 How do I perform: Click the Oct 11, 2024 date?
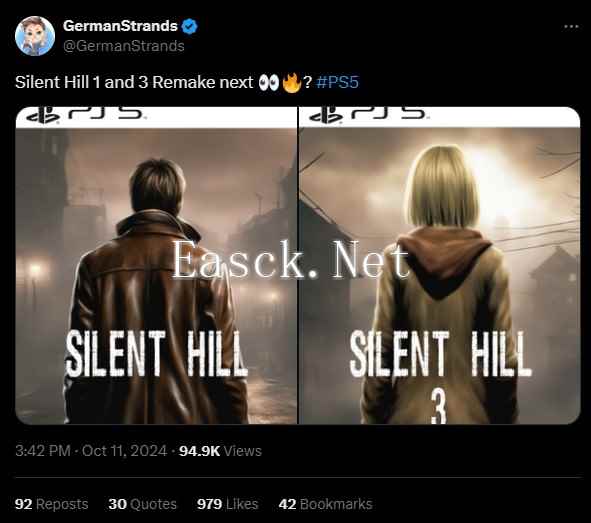[124, 451]
